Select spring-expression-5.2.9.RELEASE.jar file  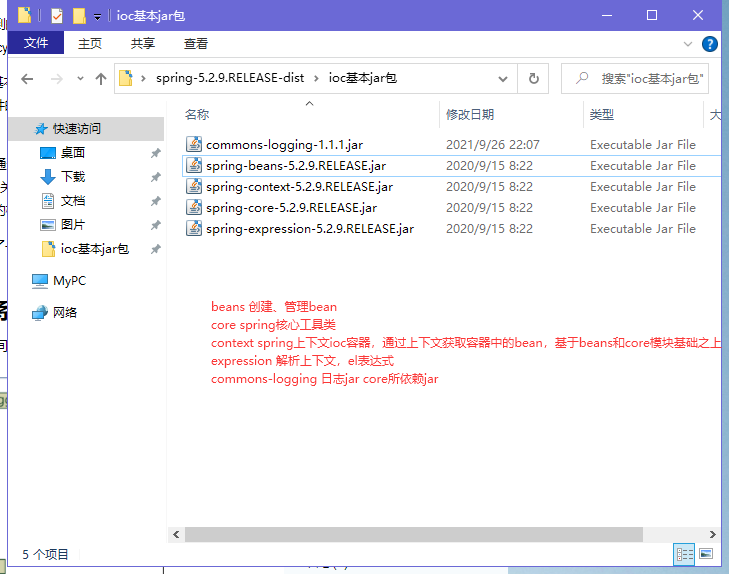(x=310, y=228)
